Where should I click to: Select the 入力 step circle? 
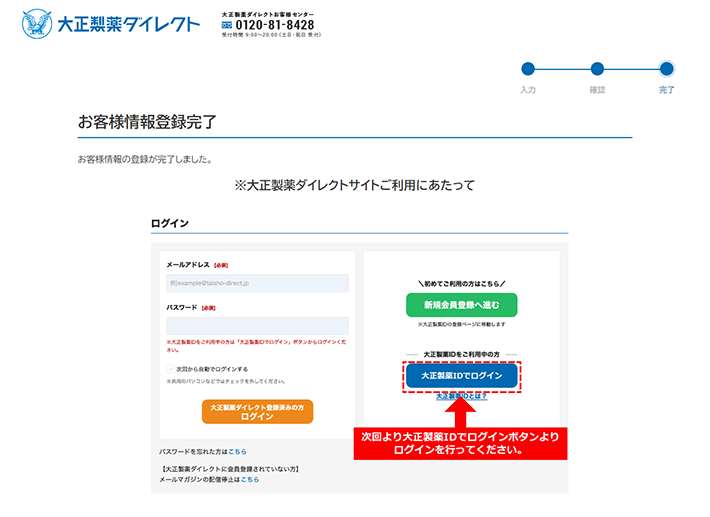(x=528, y=69)
